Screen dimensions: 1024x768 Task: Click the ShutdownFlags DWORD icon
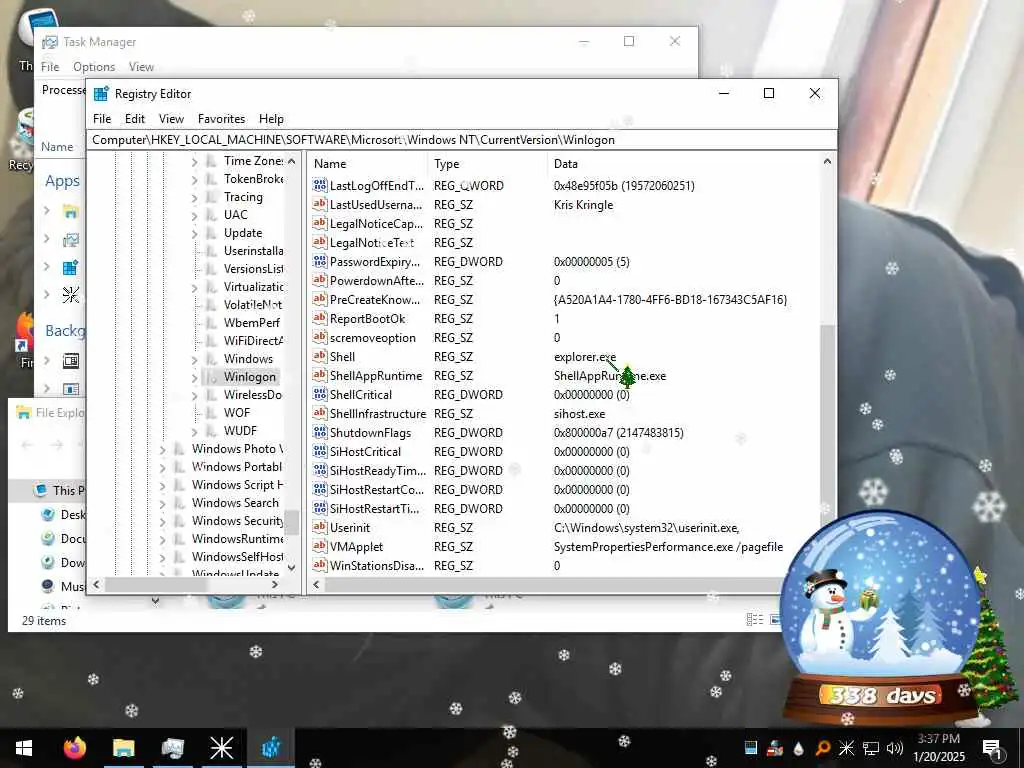tap(319, 432)
